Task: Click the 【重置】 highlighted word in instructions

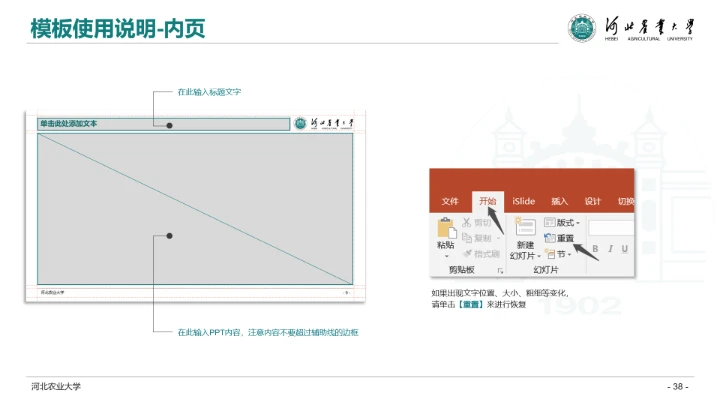Action: point(471,304)
